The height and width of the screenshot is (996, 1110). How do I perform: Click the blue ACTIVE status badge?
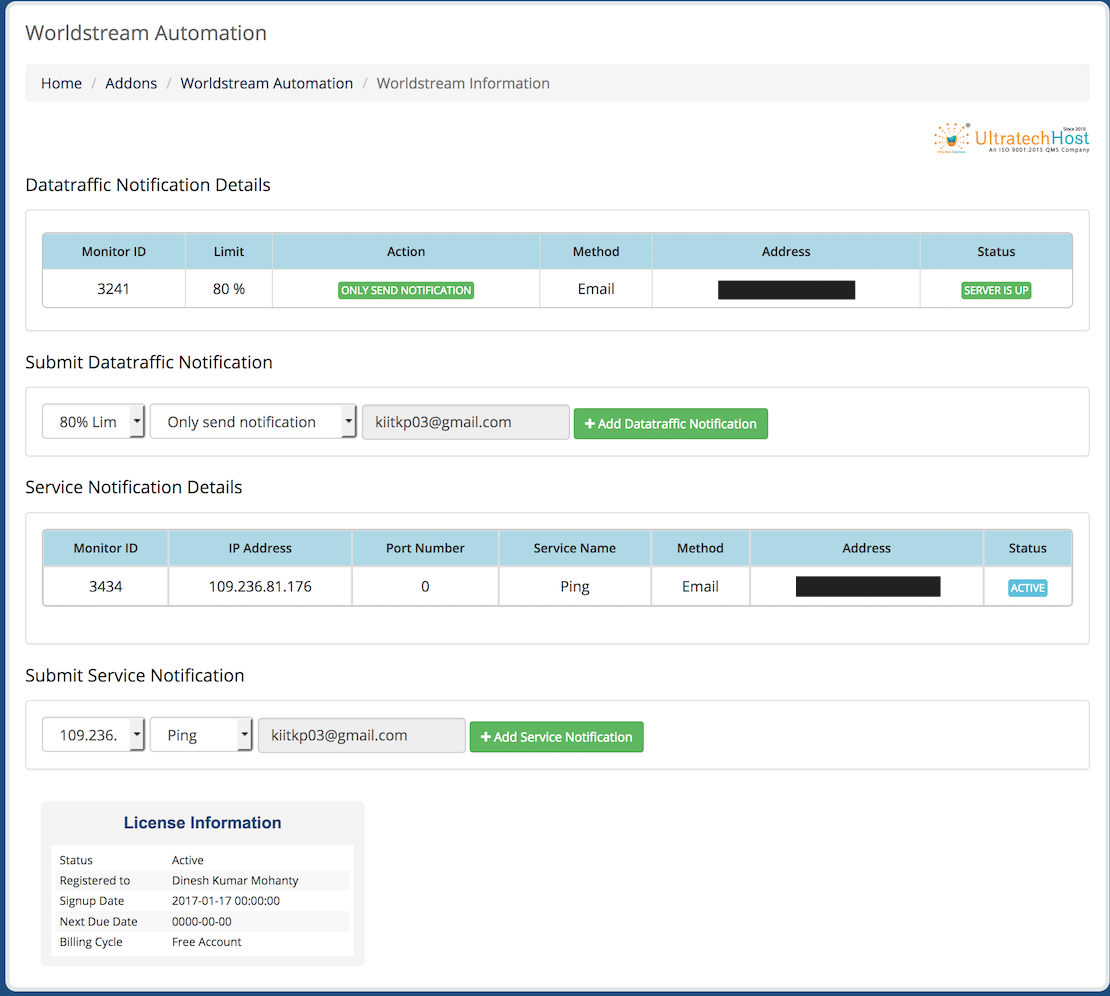click(1027, 588)
